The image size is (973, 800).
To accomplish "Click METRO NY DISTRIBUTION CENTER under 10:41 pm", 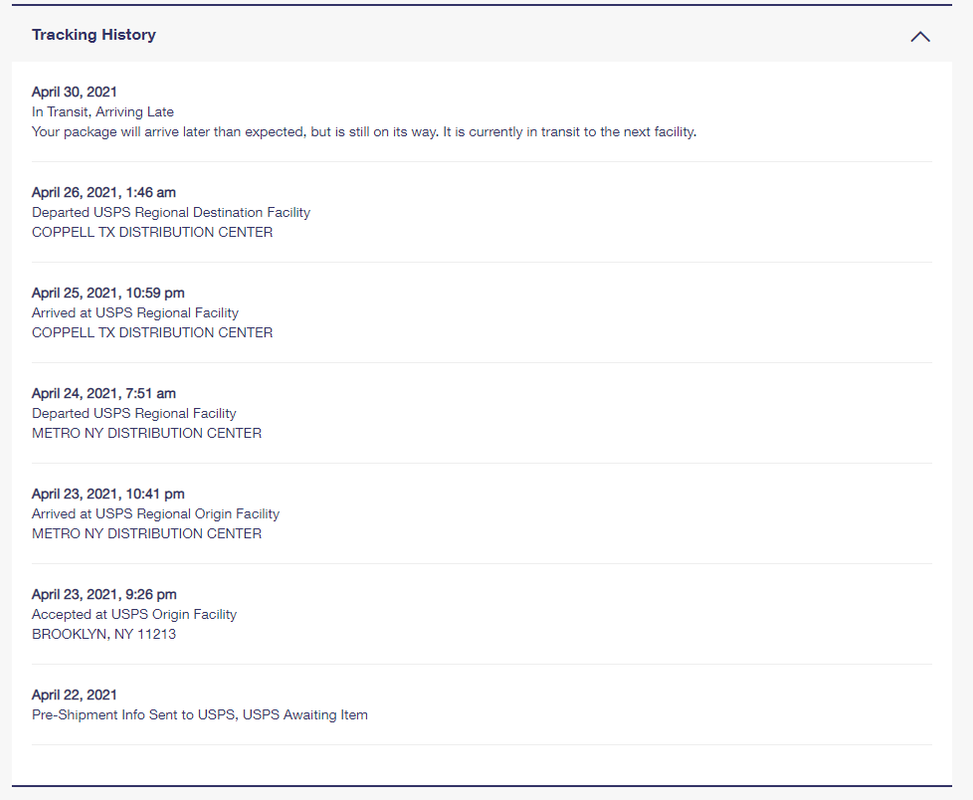I will click(146, 534).
